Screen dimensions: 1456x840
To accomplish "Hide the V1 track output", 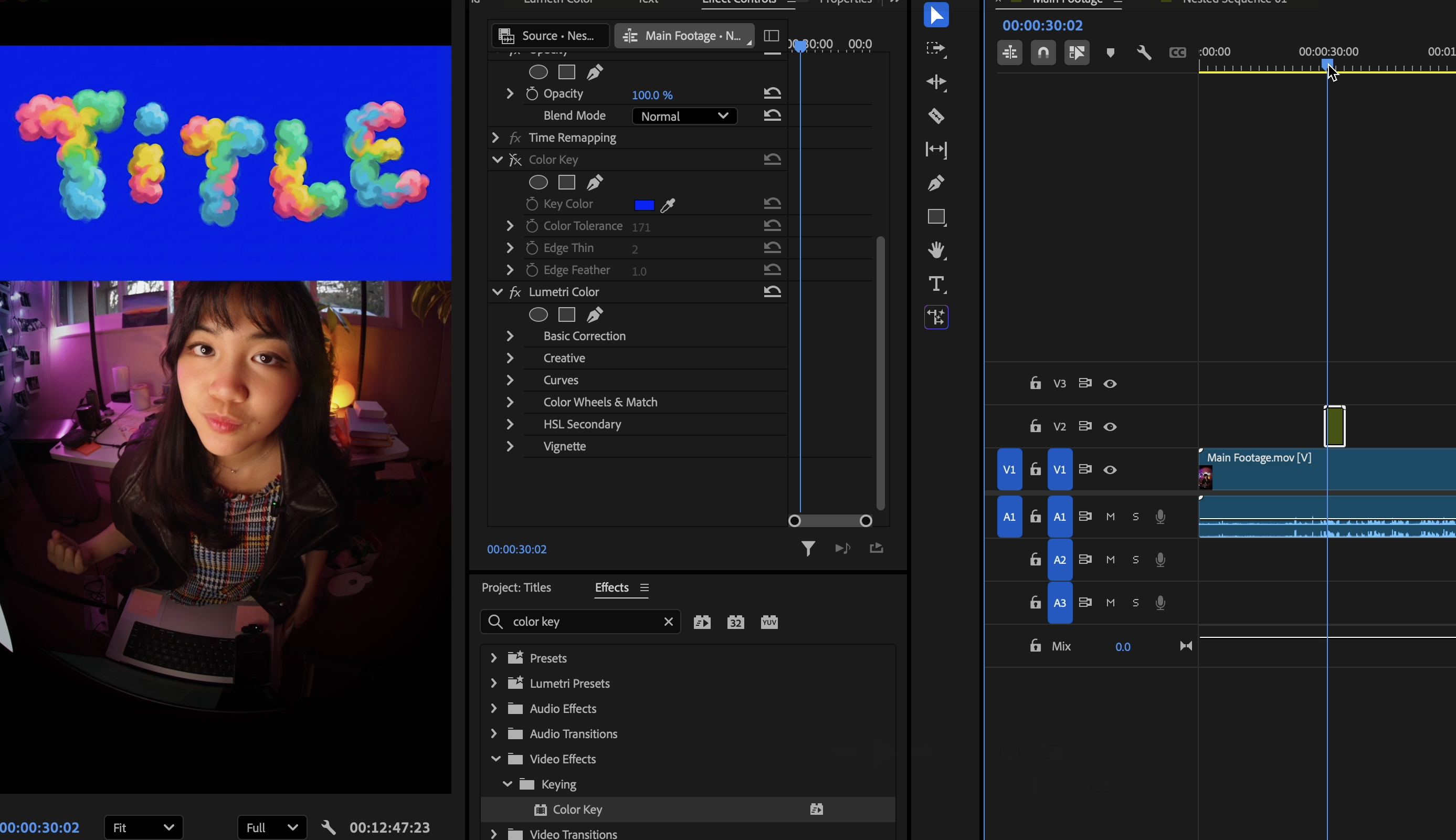I will click(x=1110, y=470).
